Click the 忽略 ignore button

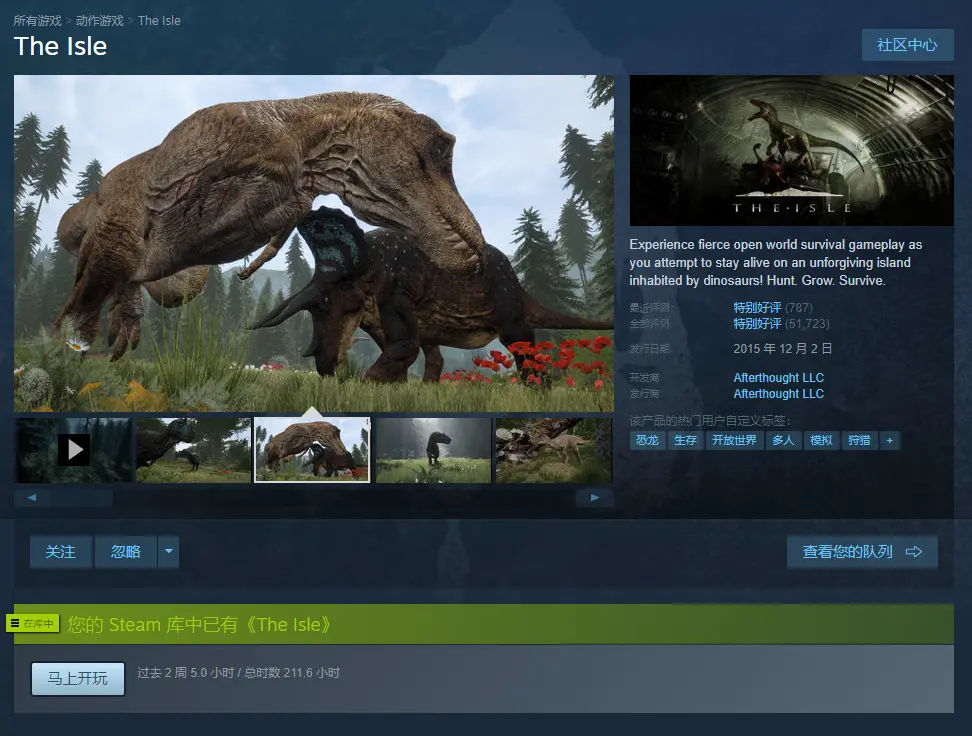126,551
